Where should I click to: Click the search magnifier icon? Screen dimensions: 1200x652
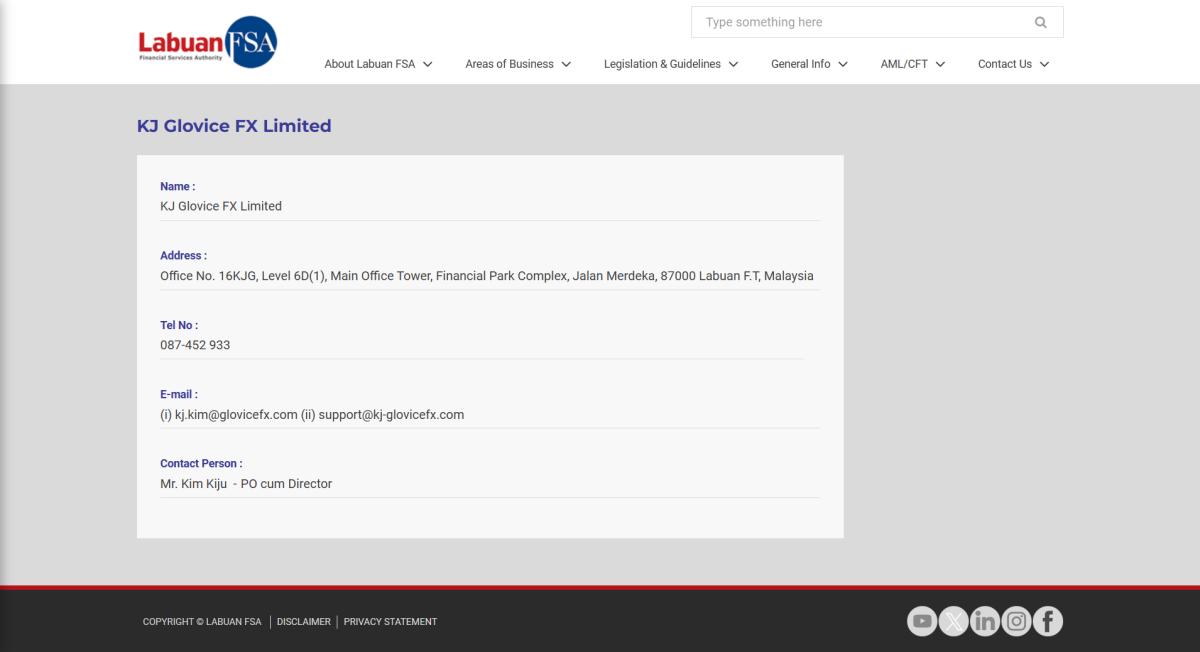tap(1040, 22)
